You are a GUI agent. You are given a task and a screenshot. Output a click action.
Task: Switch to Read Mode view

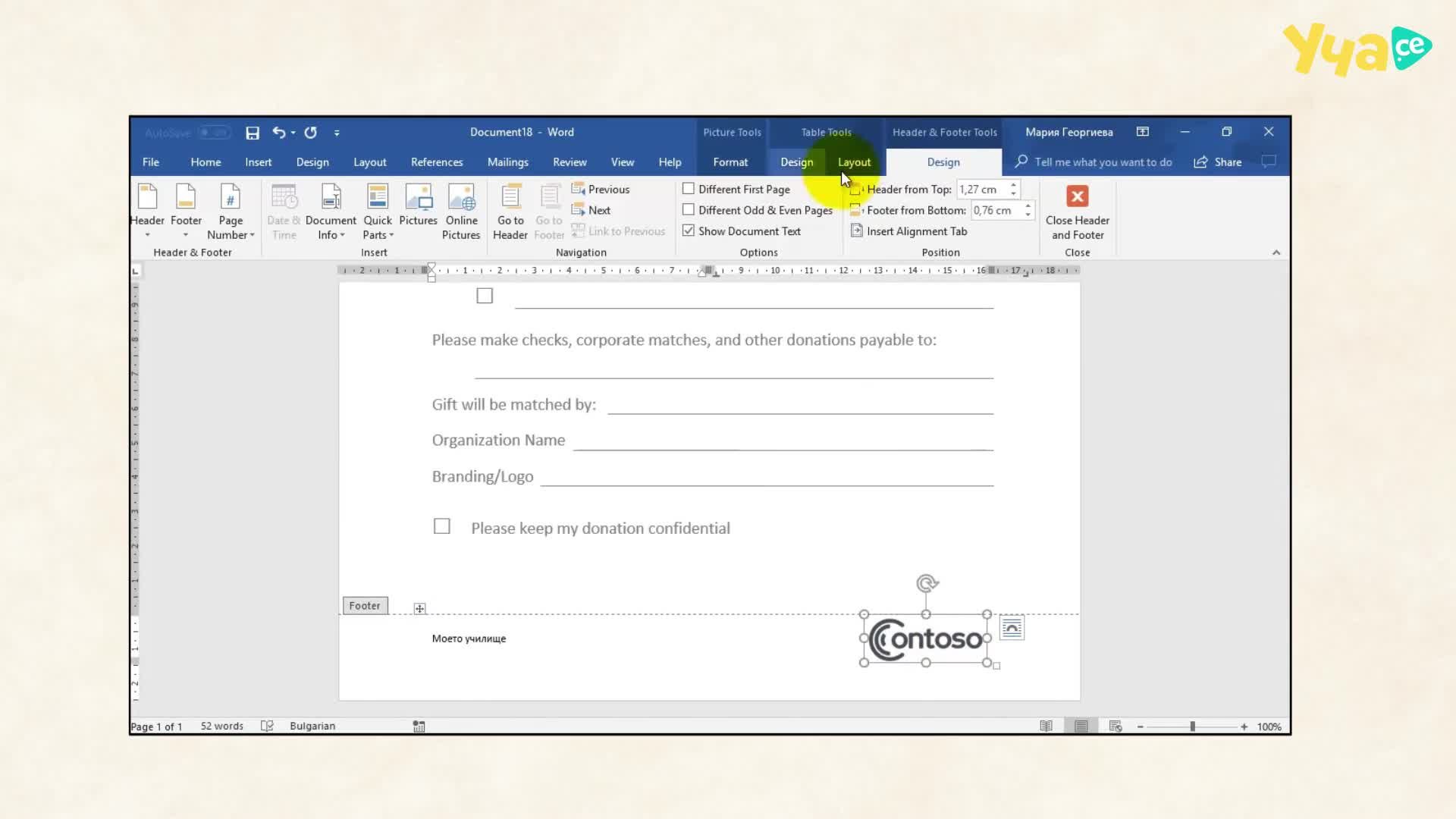point(1046,726)
